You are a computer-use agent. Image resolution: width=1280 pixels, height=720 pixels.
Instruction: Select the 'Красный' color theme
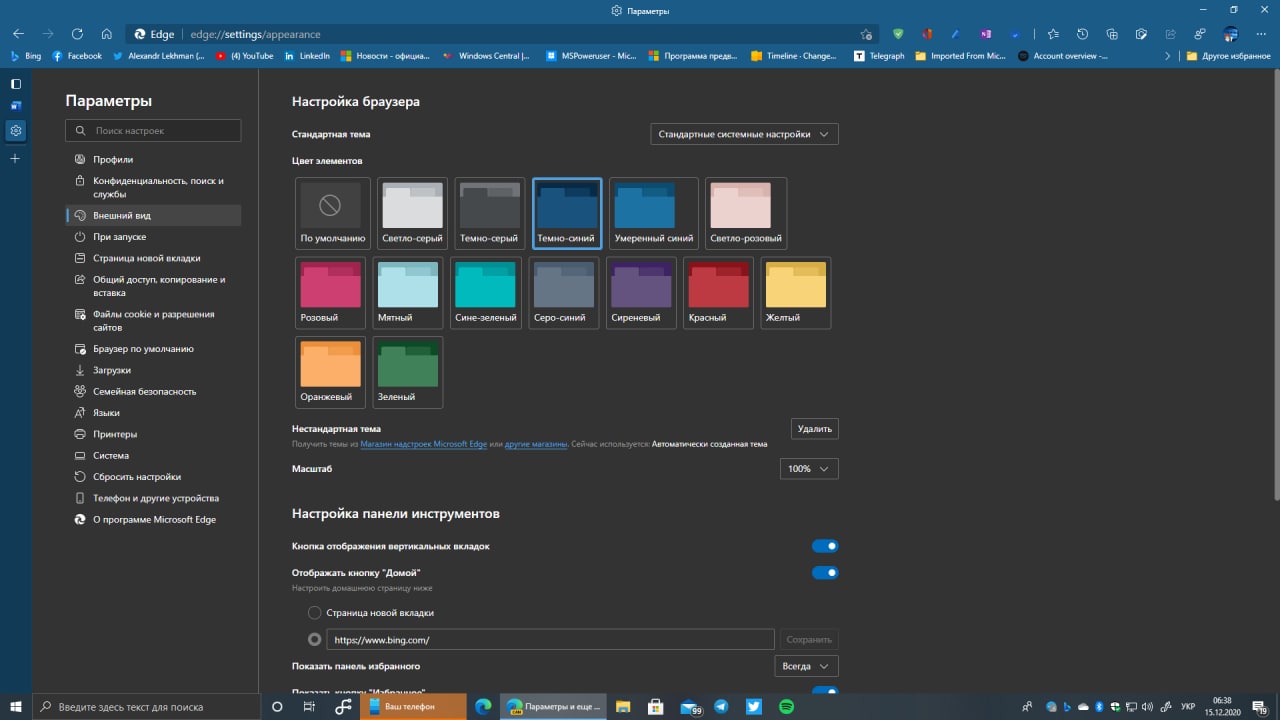[x=718, y=293]
